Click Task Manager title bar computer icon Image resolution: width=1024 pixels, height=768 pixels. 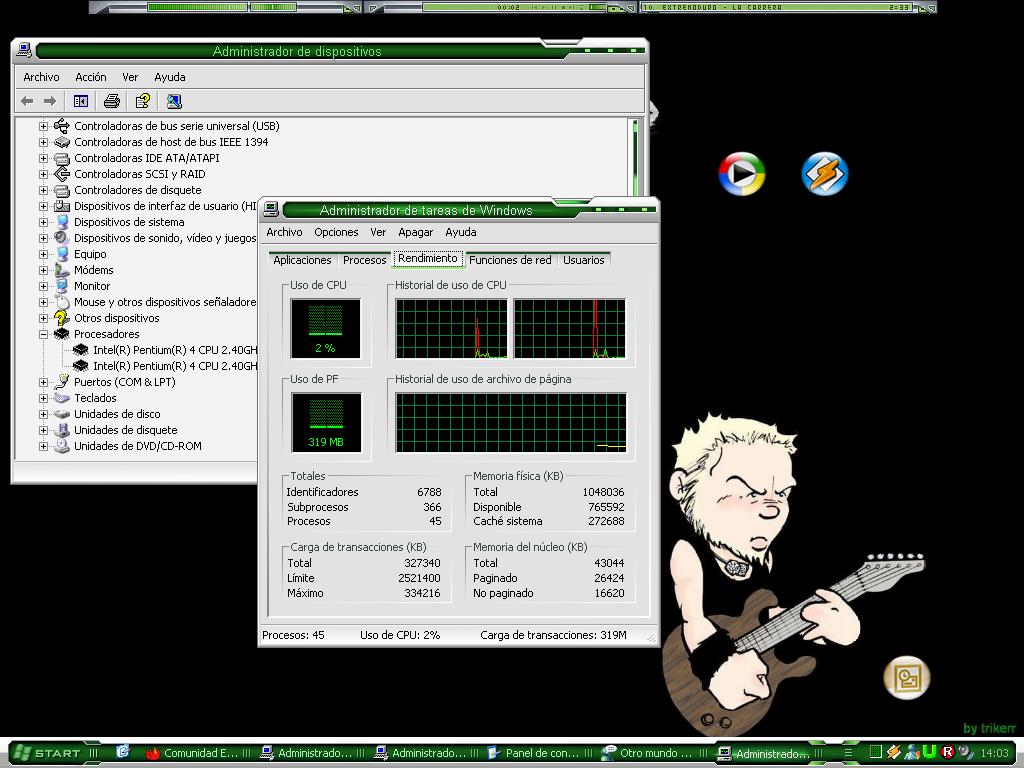(x=271, y=209)
